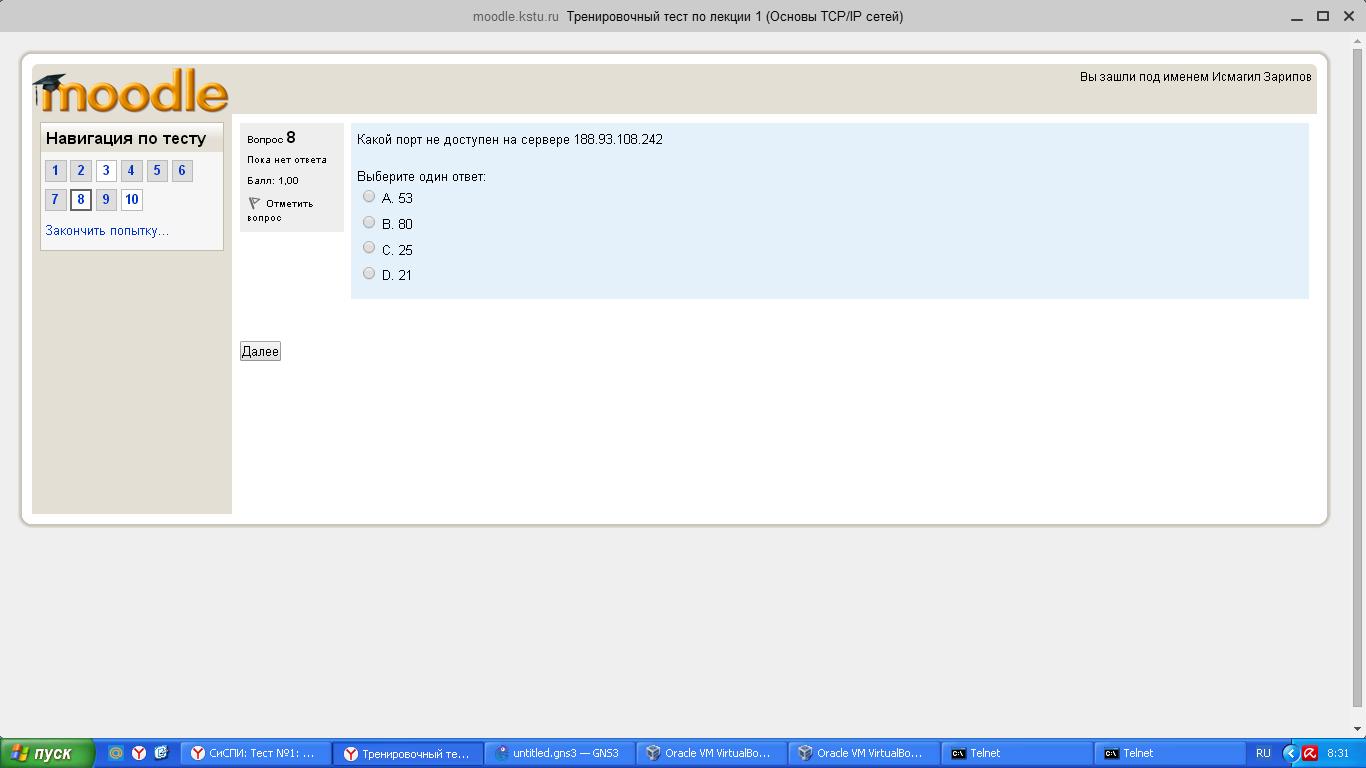Switch to Тренировочный тест taskbar tab
1366x768 pixels.
pos(407,753)
